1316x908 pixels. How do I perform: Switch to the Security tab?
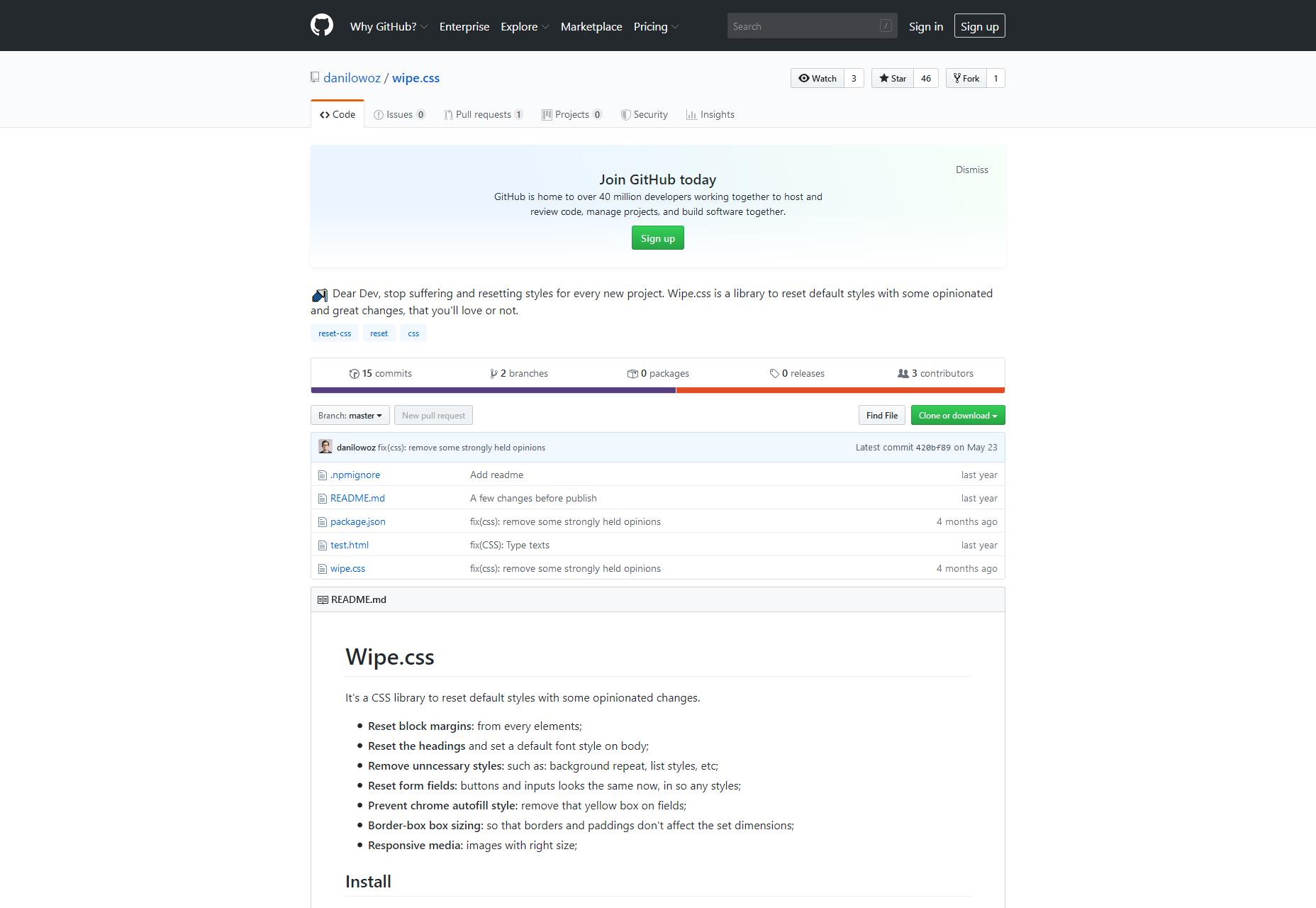point(644,114)
